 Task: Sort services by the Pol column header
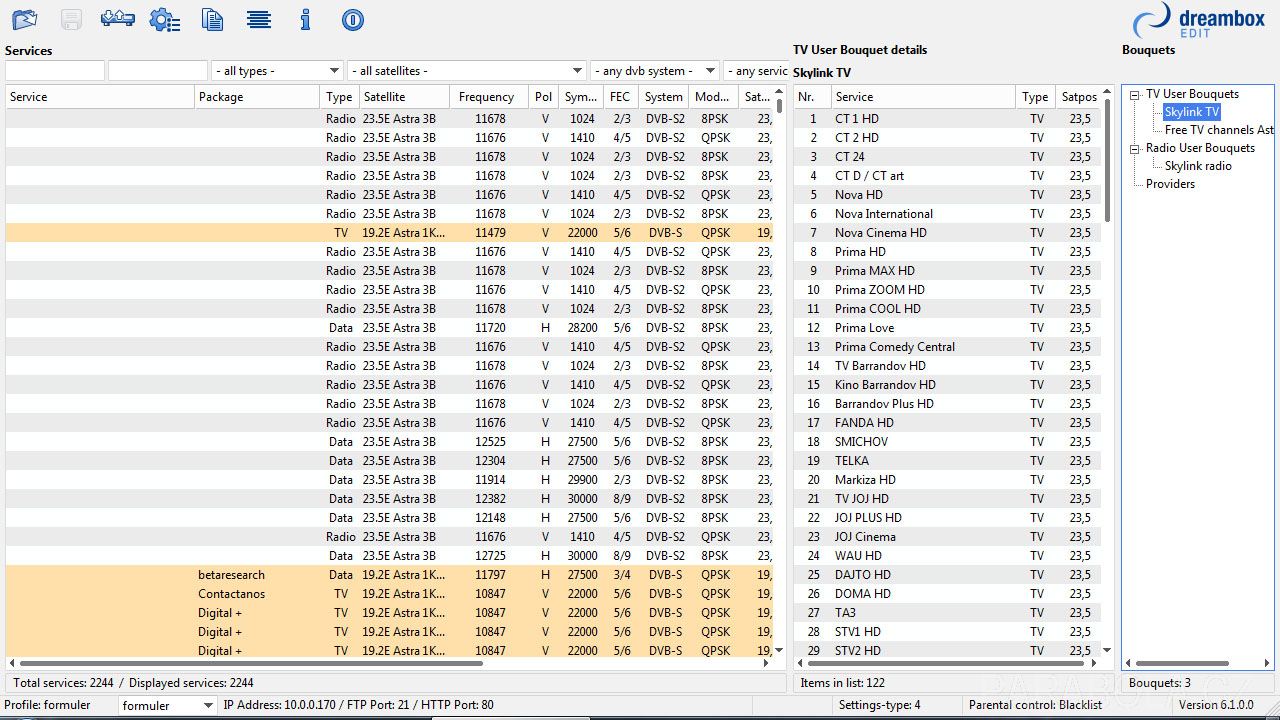coord(544,97)
